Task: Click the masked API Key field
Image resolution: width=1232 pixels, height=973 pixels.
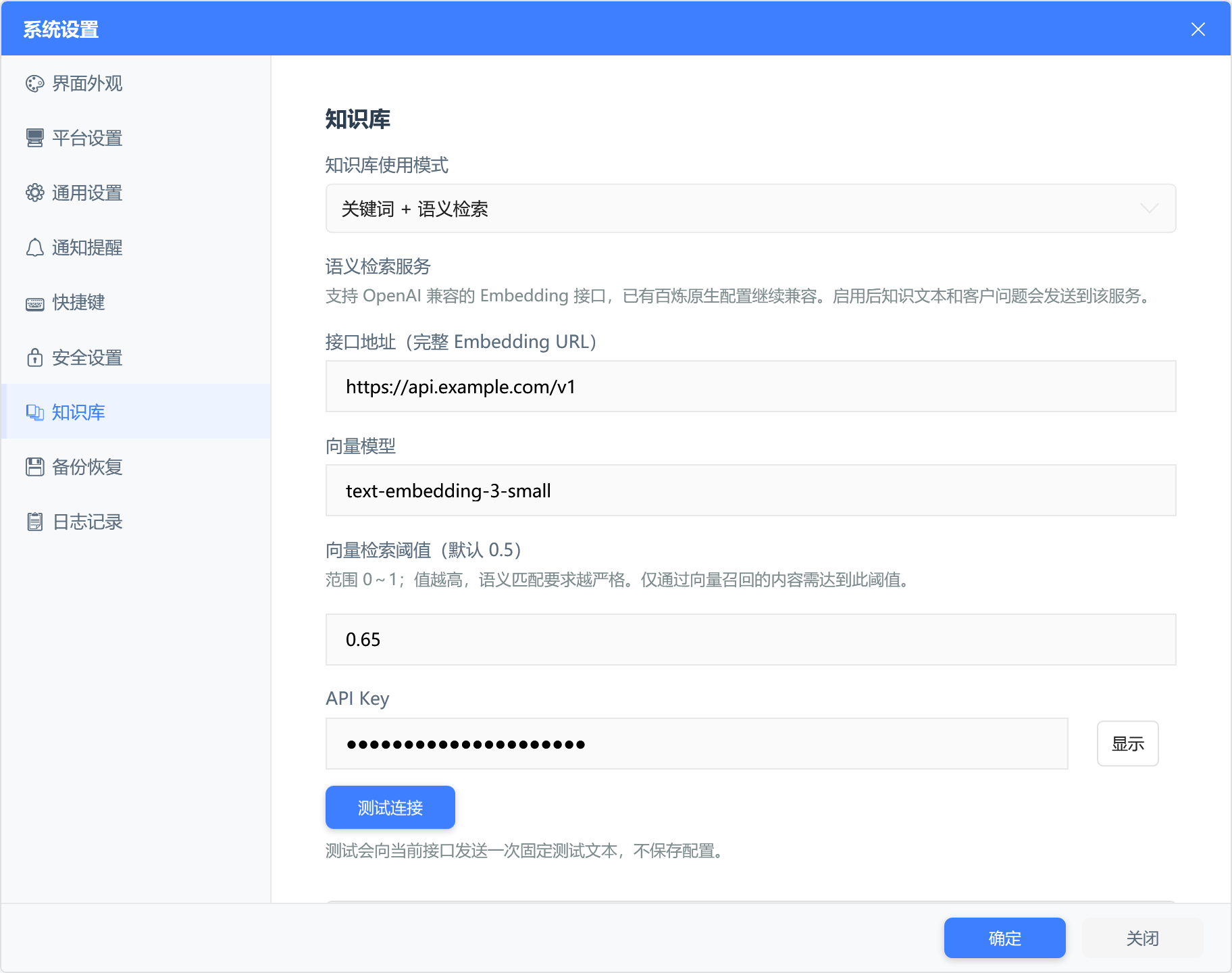Action: point(696,744)
